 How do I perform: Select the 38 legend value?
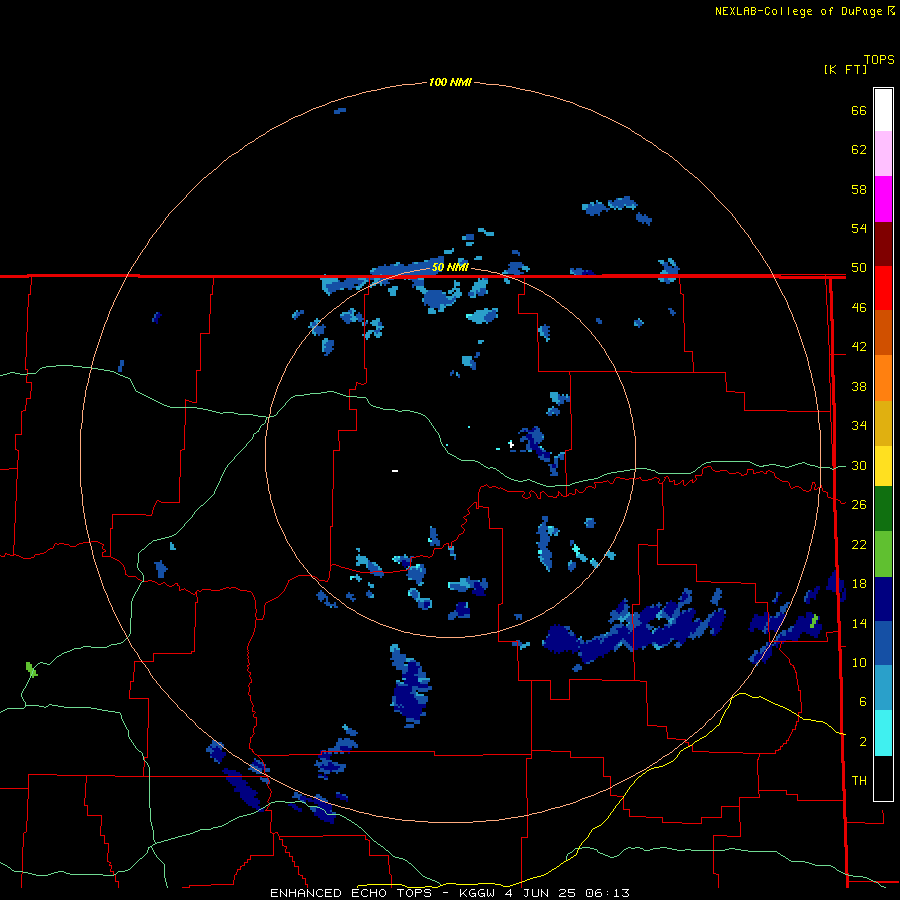[859, 386]
